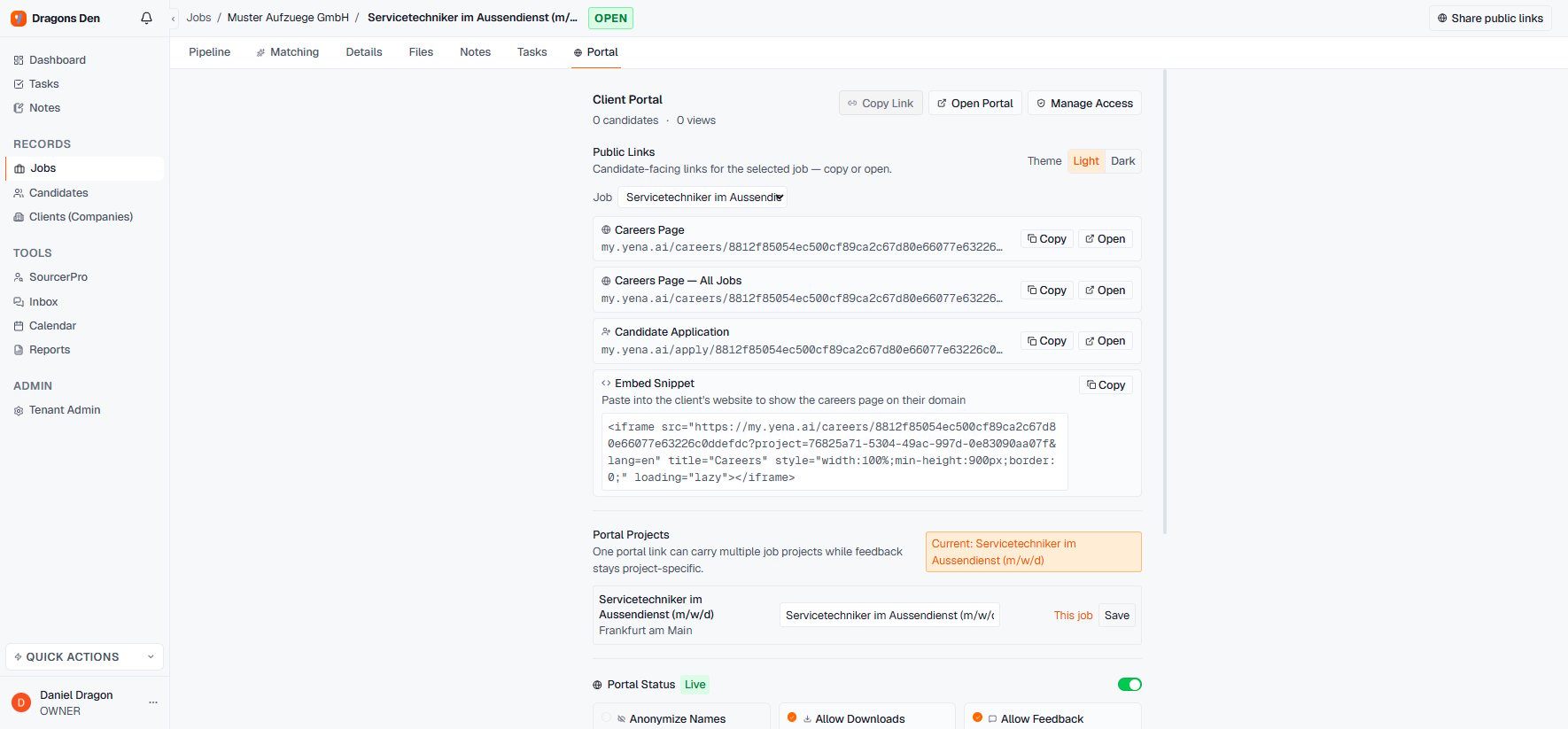Expand the Job selector dropdown
1568x729 pixels.
[702, 198]
